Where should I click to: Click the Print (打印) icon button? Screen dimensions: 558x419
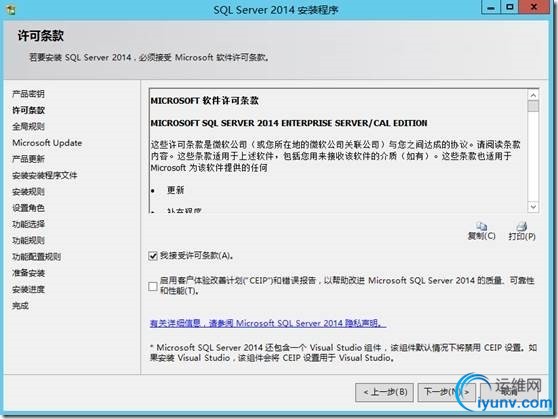[522, 231]
